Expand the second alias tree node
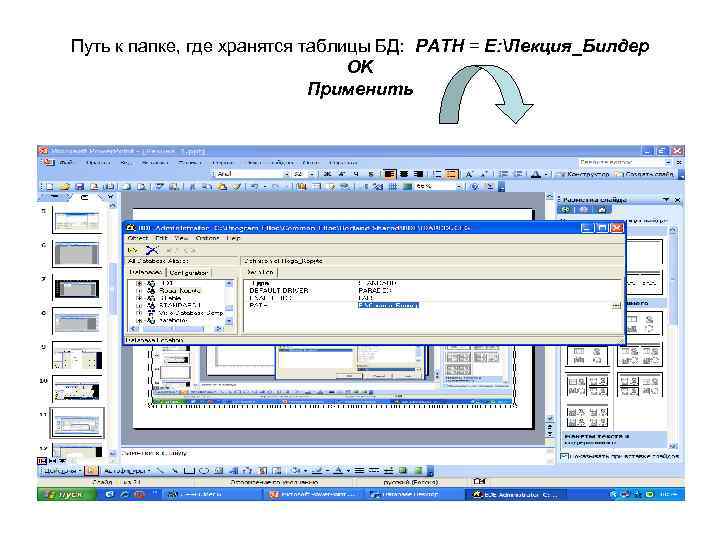The image size is (720, 540). pyautogui.click(x=139, y=291)
